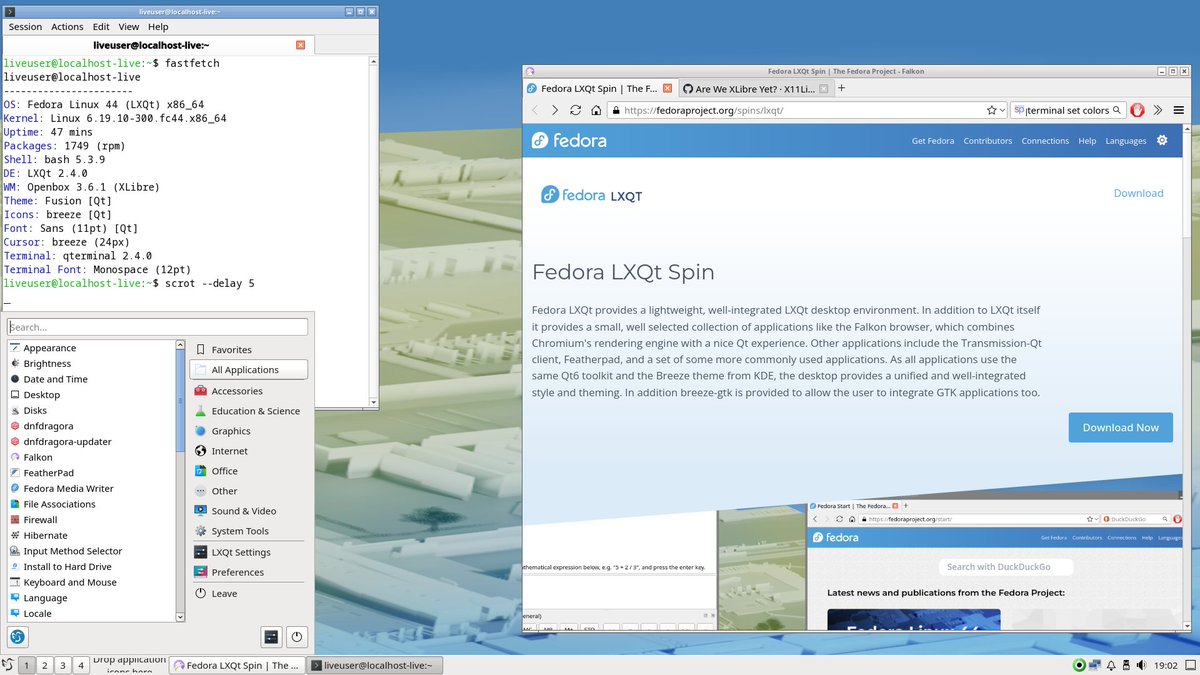Image resolution: width=1200 pixels, height=675 pixels.
Task: Reload the page in Falkon
Action: (x=575, y=110)
